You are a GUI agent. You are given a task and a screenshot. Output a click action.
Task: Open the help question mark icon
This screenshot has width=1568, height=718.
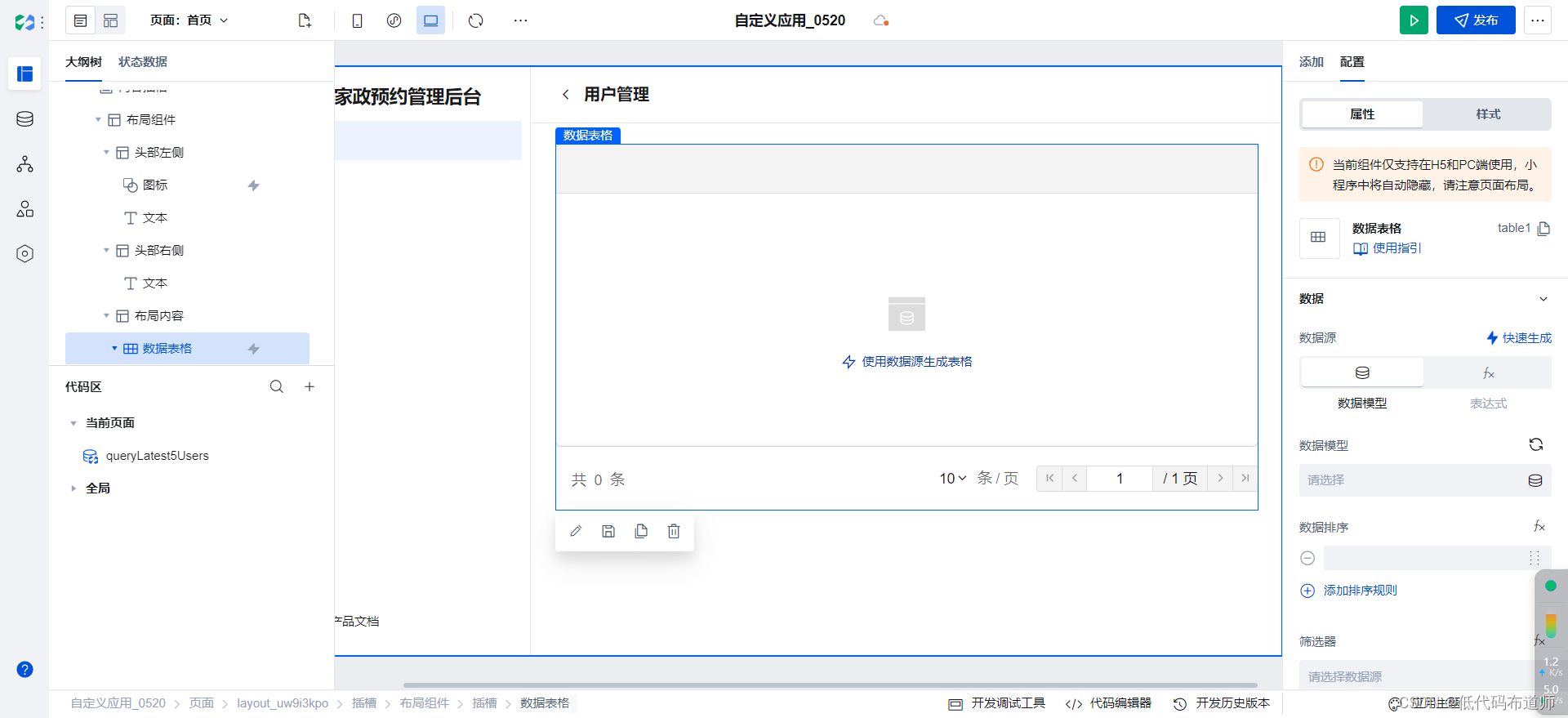[24, 670]
